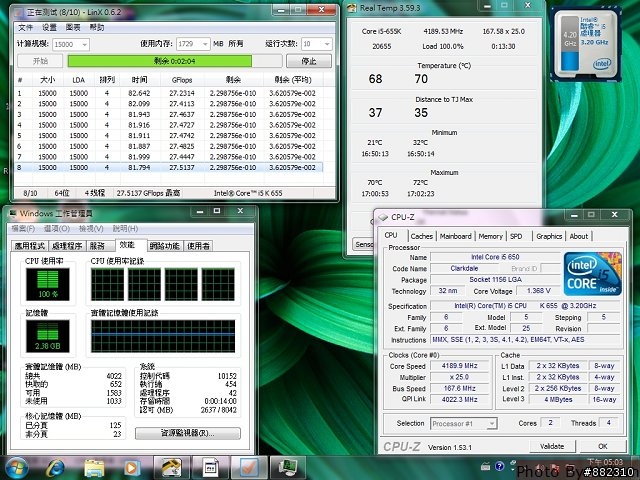
Task: Click the help icon in system tray
Action: pyautogui.click(x=500, y=466)
